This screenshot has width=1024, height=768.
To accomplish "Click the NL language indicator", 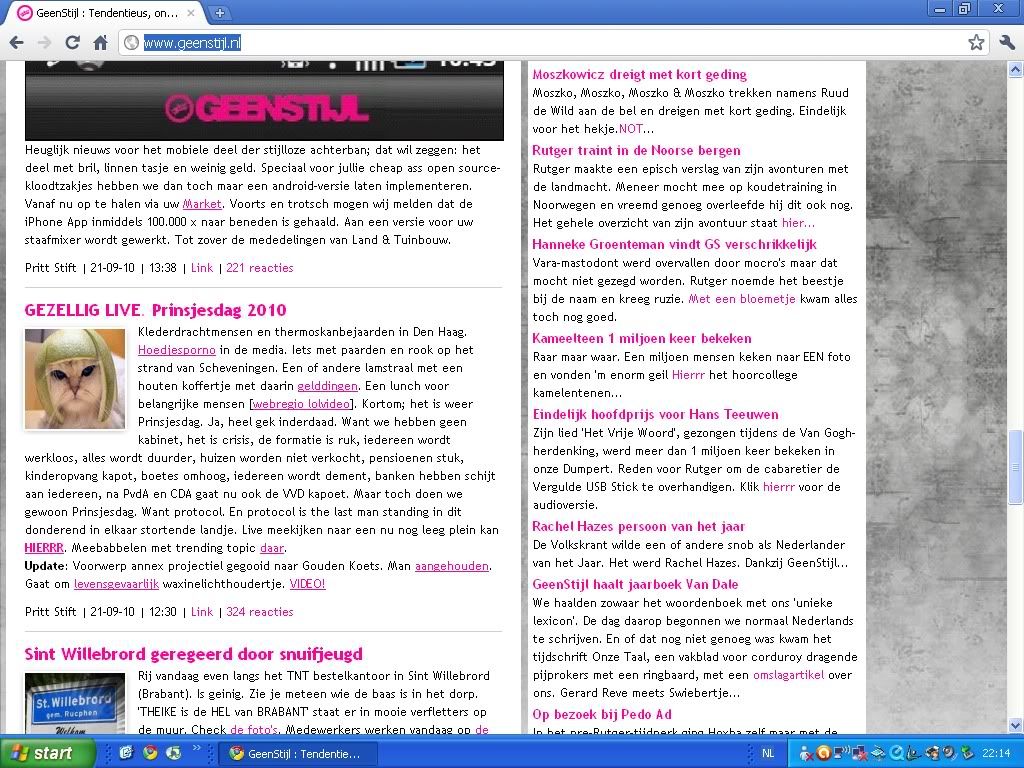I will click(x=768, y=754).
